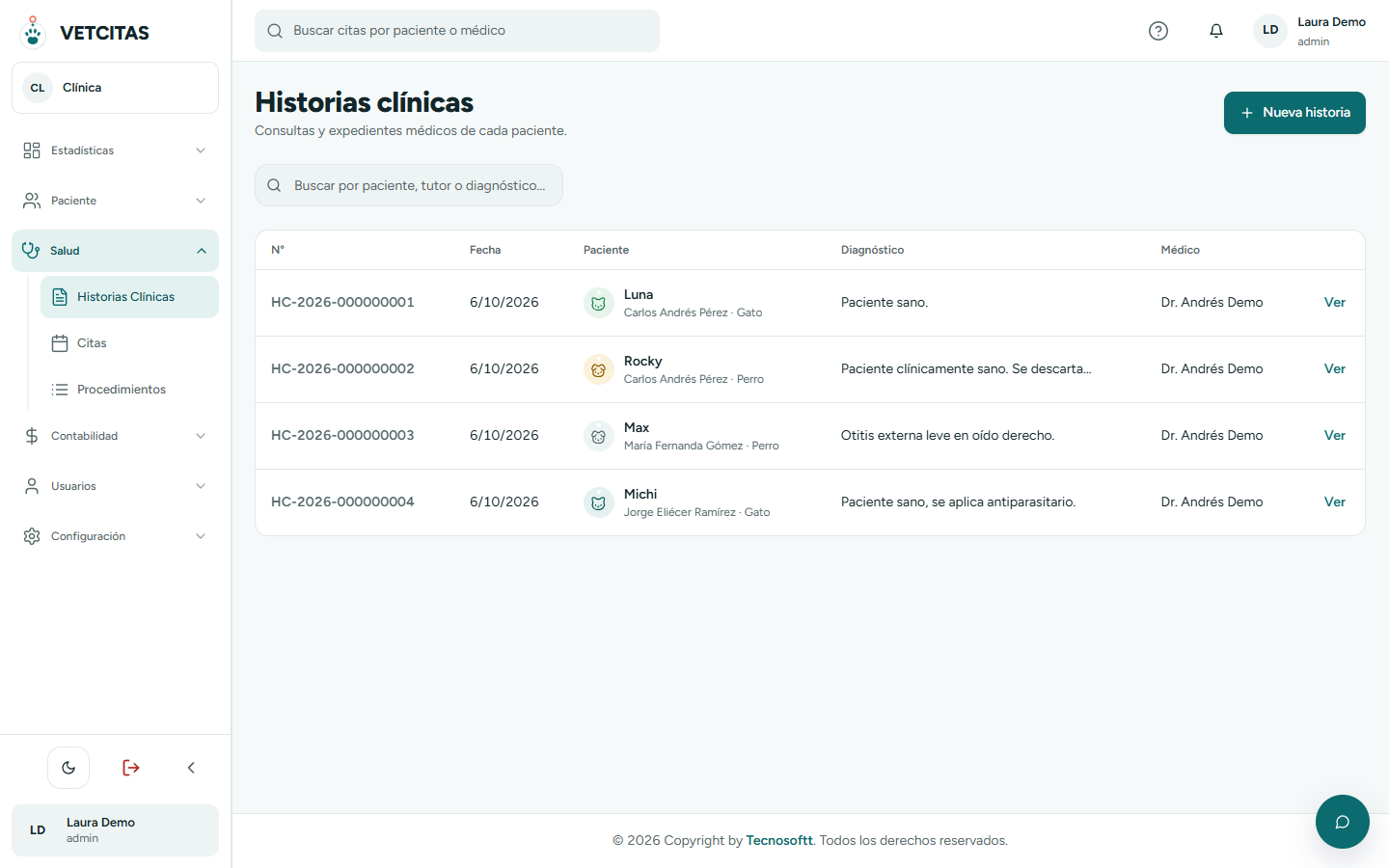Open Ver link for Michi's record
The image size is (1389, 868).
[x=1335, y=502]
